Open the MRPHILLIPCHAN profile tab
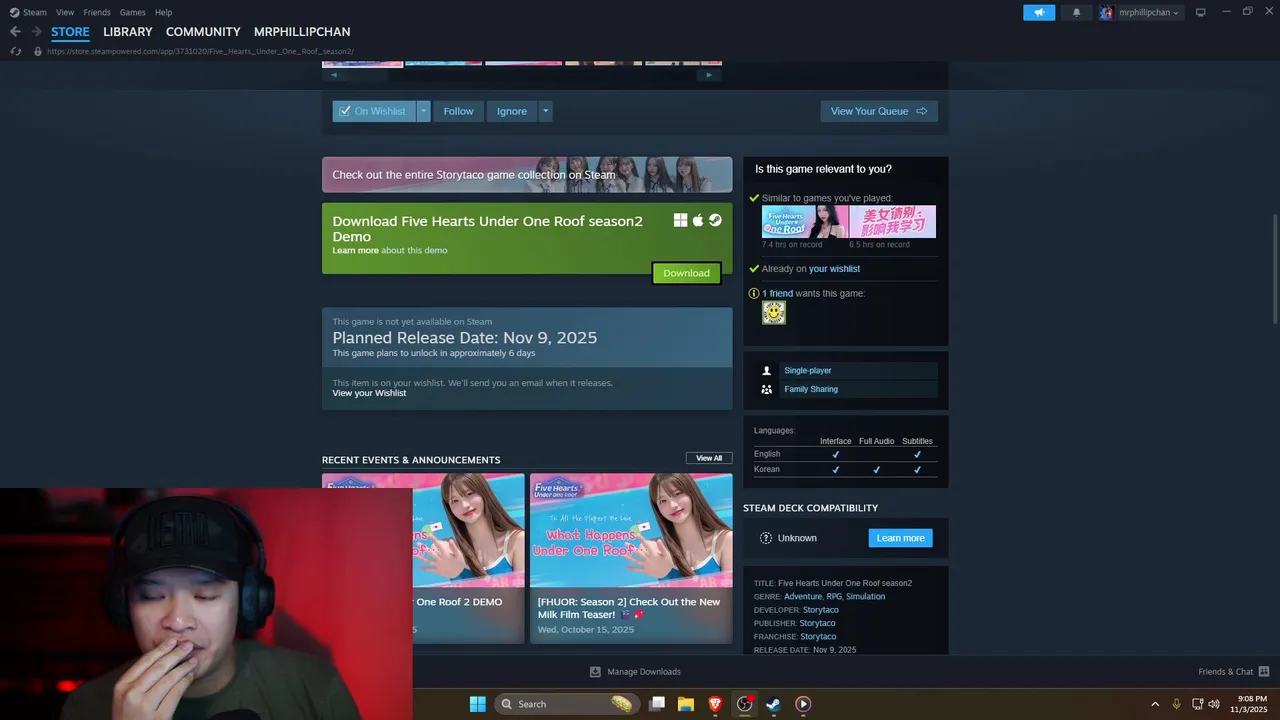Image resolution: width=1280 pixels, height=720 pixels. tap(302, 32)
